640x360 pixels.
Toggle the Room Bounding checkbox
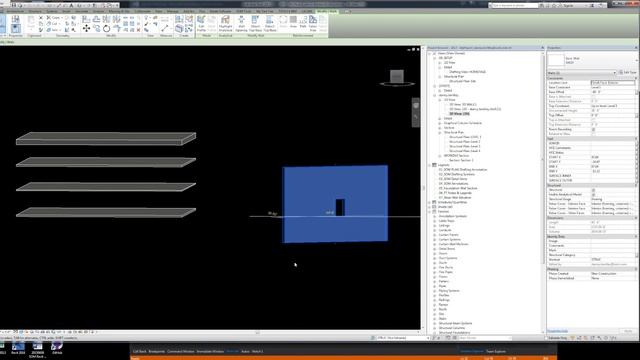coord(593,129)
